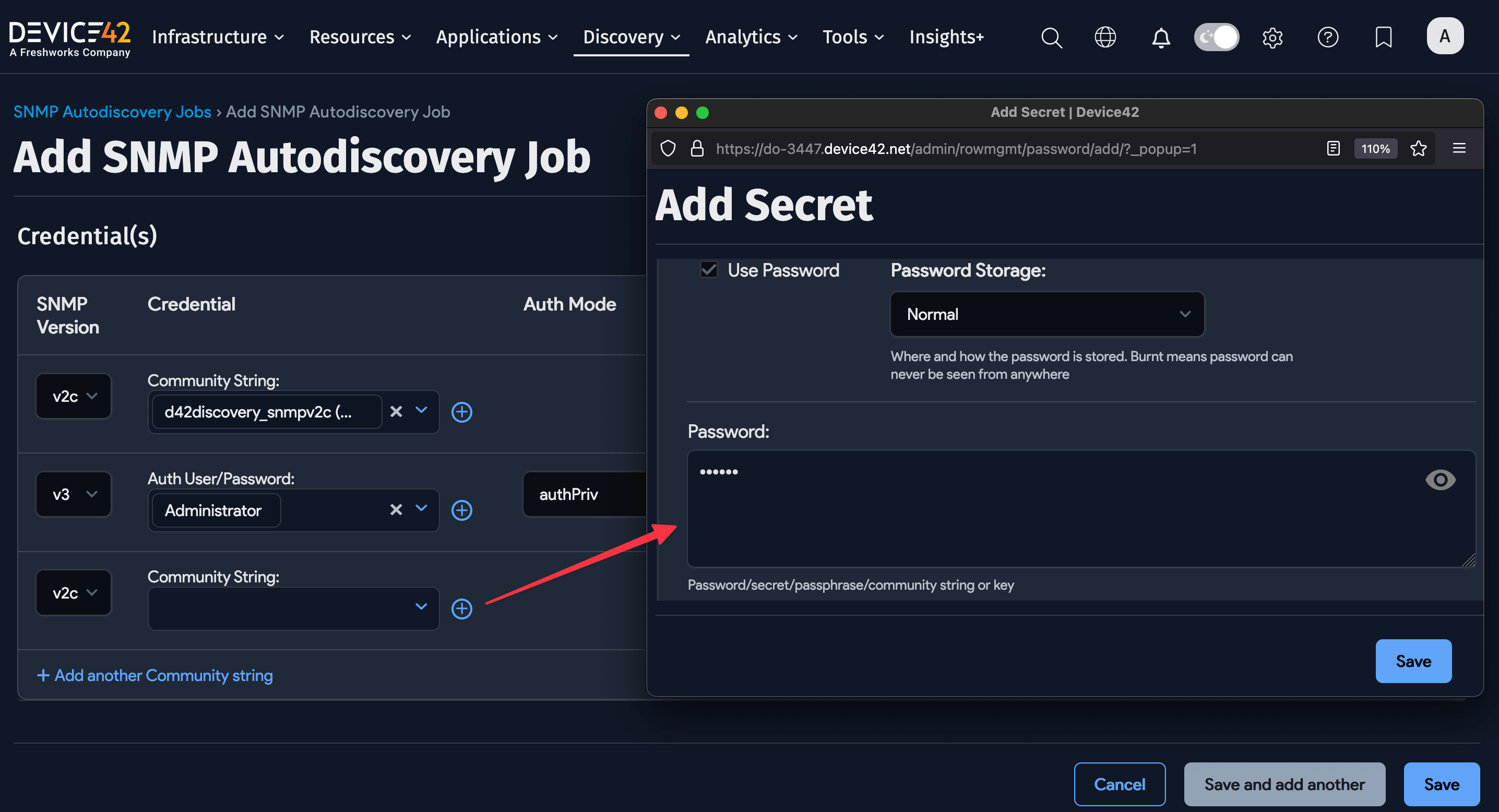Open the search icon in the top bar
This screenshot has height=812, width=1499.
[1052, 37]
